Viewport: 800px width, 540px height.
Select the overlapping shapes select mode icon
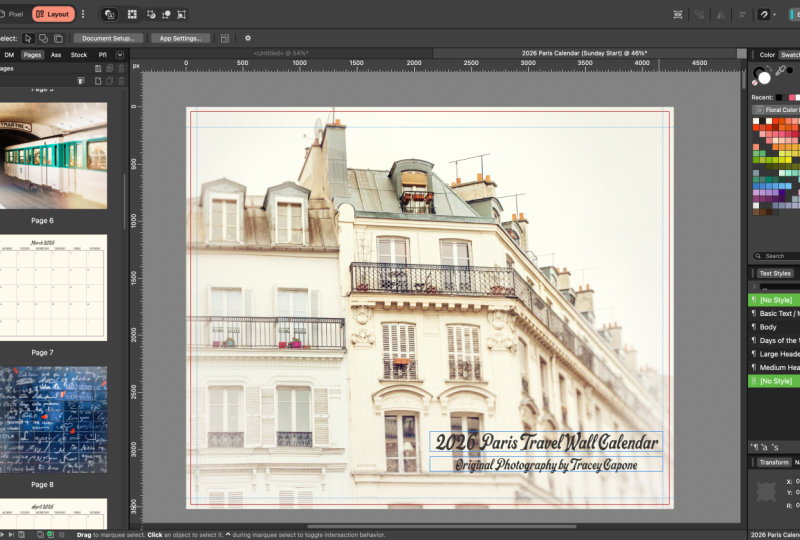[43, 38]
